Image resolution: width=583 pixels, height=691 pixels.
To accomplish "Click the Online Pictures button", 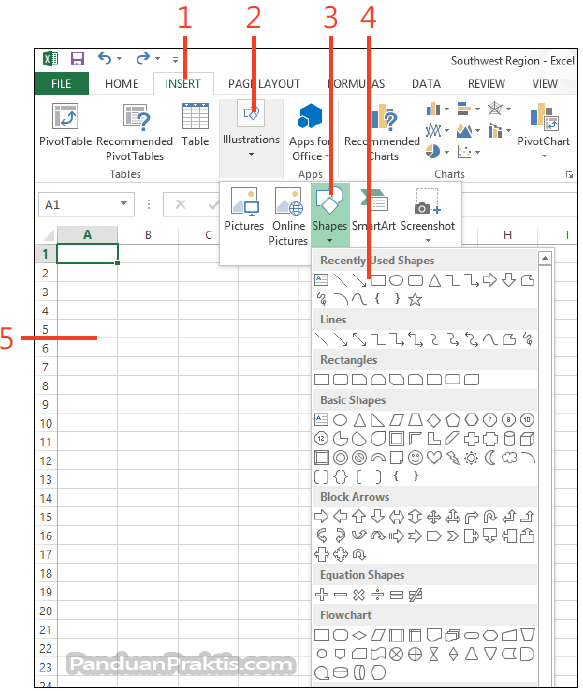I will click(288, 216).
